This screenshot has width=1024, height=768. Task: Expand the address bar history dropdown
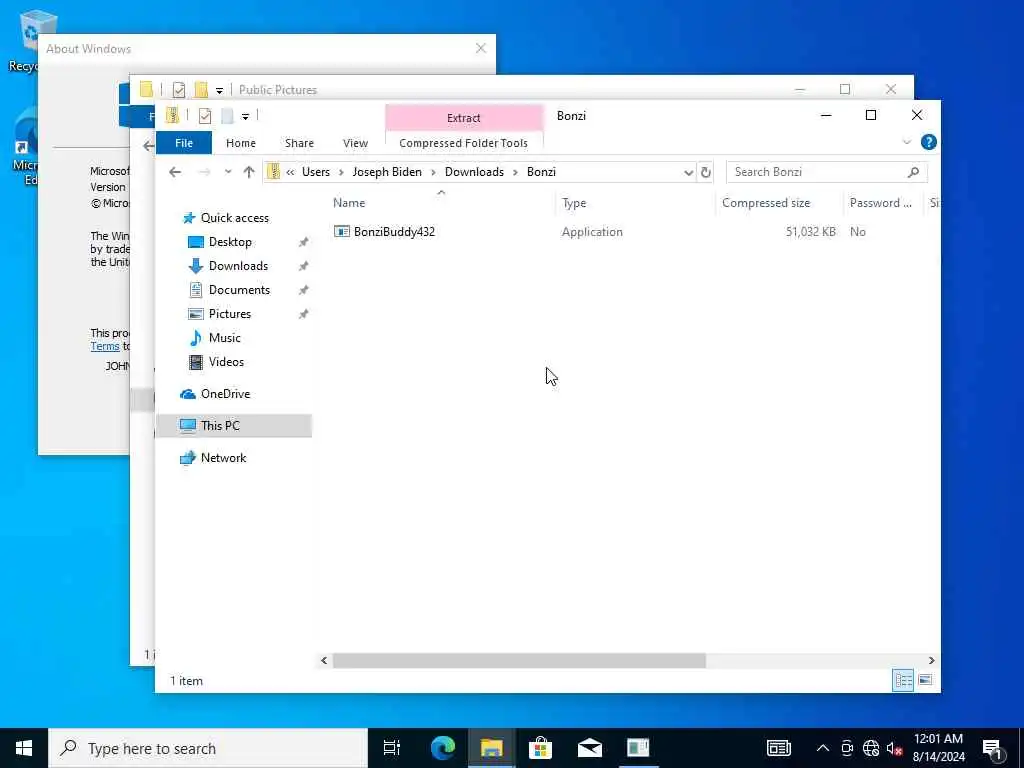[x=688, y=172]
